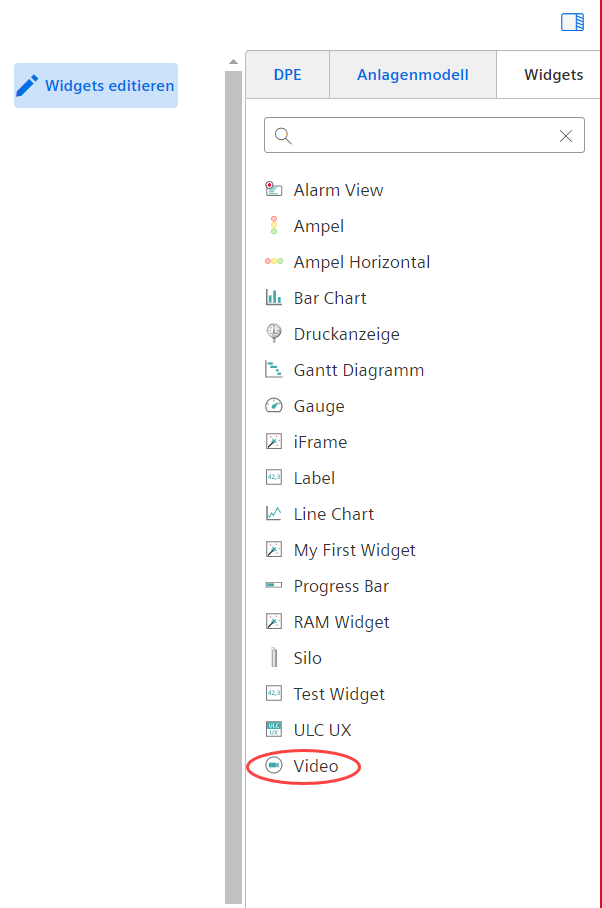The image size is (602, 908).
Task: Select the Widgets tab
Action: (x=553, y=75)
